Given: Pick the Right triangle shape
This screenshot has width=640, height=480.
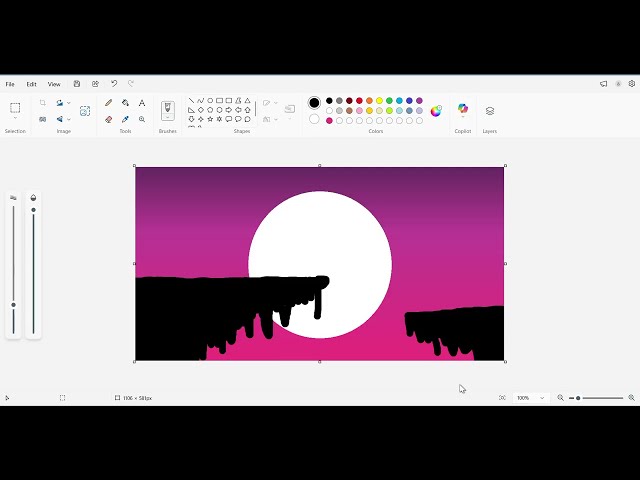Looking at the screenshot, I should tap(191, 110).
